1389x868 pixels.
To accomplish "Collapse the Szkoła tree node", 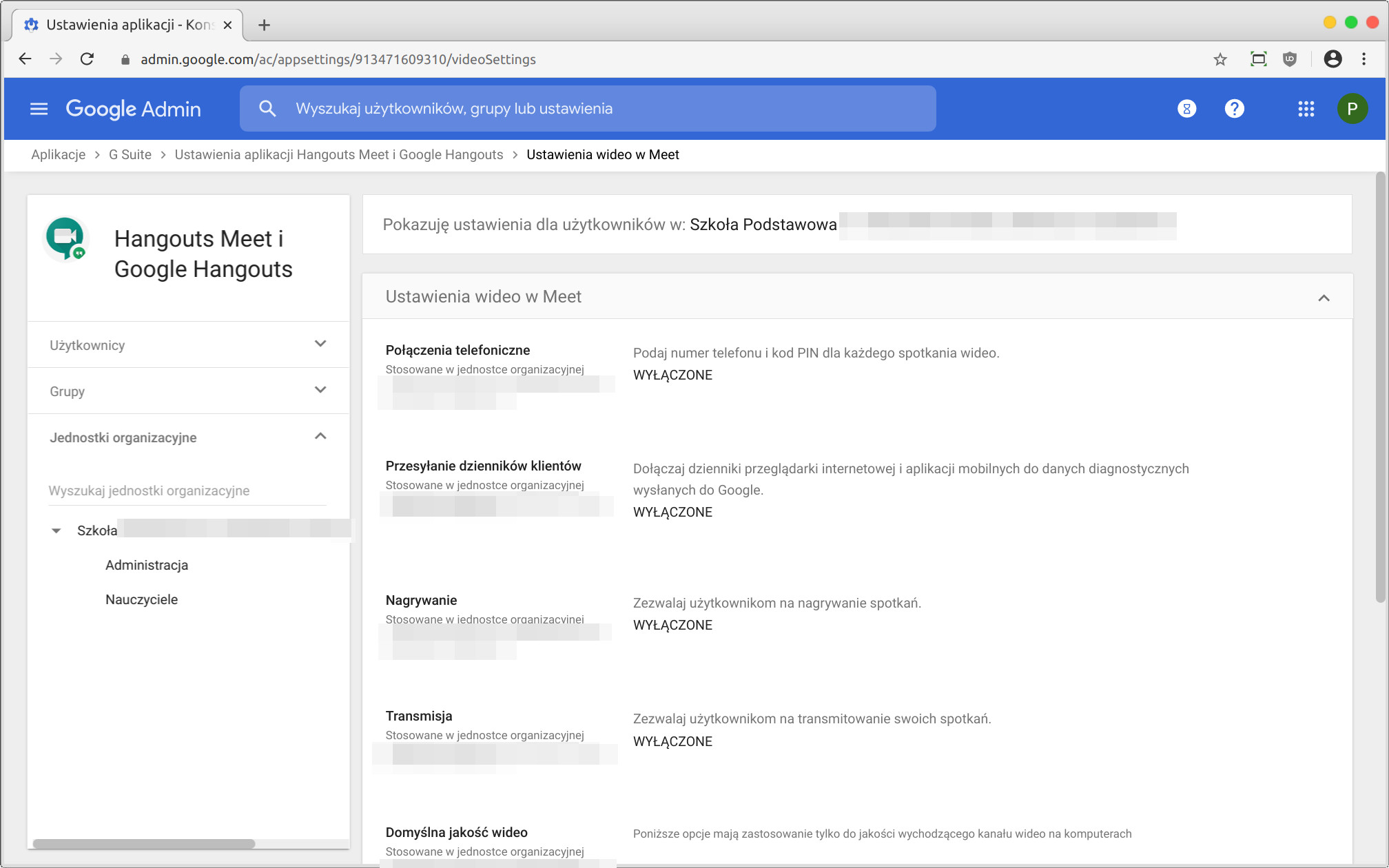I will pyautogui.click(x=56, y=530).
